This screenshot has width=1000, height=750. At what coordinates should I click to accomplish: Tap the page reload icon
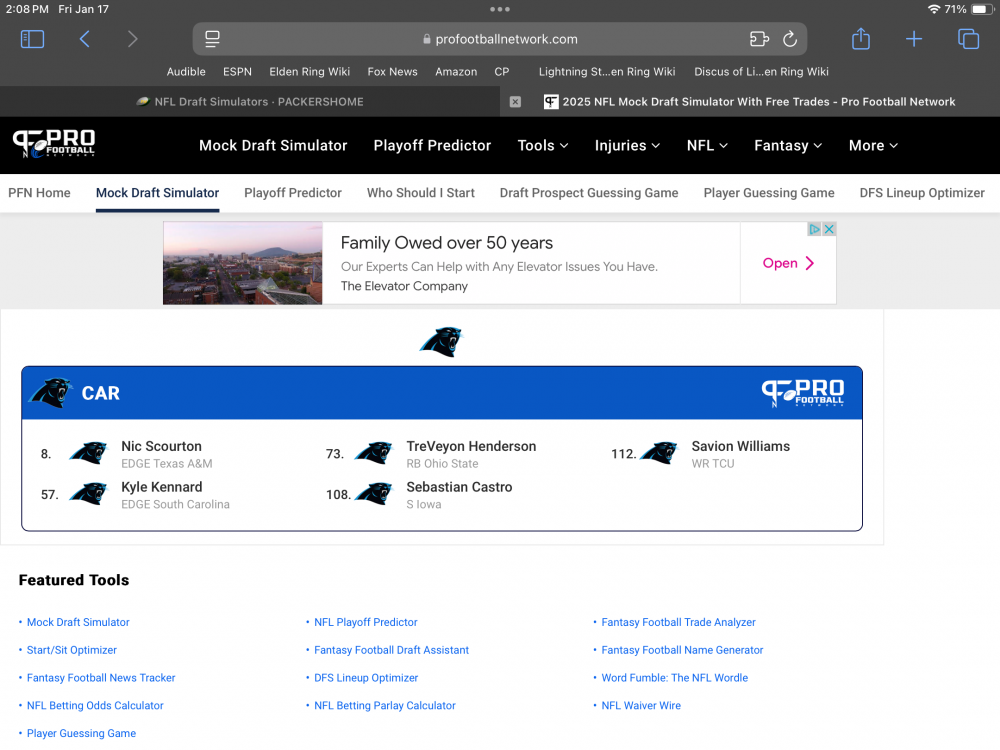click(x=789, y=39)
